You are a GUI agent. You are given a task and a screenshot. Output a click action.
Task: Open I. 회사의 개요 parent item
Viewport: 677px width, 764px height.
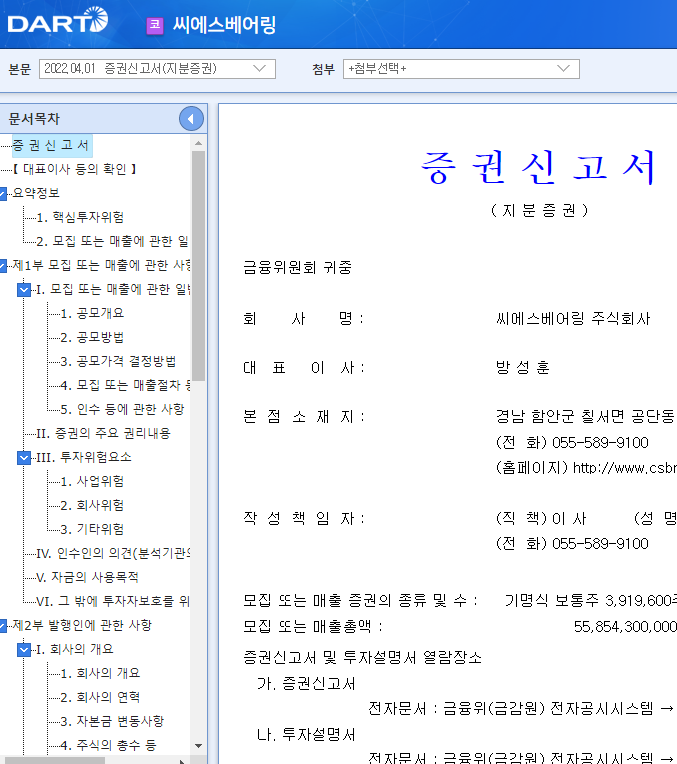tap(75, 649)
